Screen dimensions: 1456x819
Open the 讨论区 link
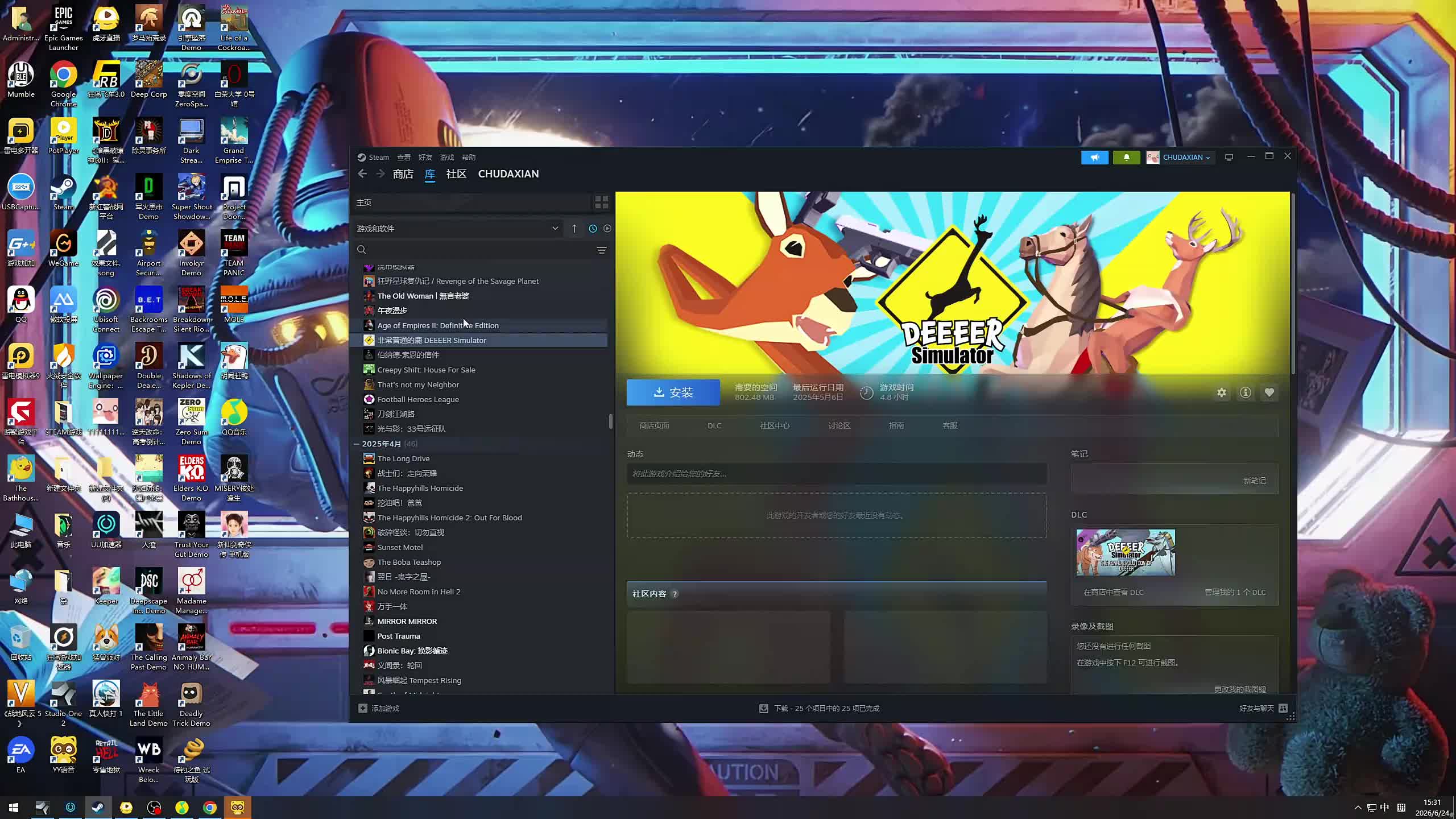(839, 425)
